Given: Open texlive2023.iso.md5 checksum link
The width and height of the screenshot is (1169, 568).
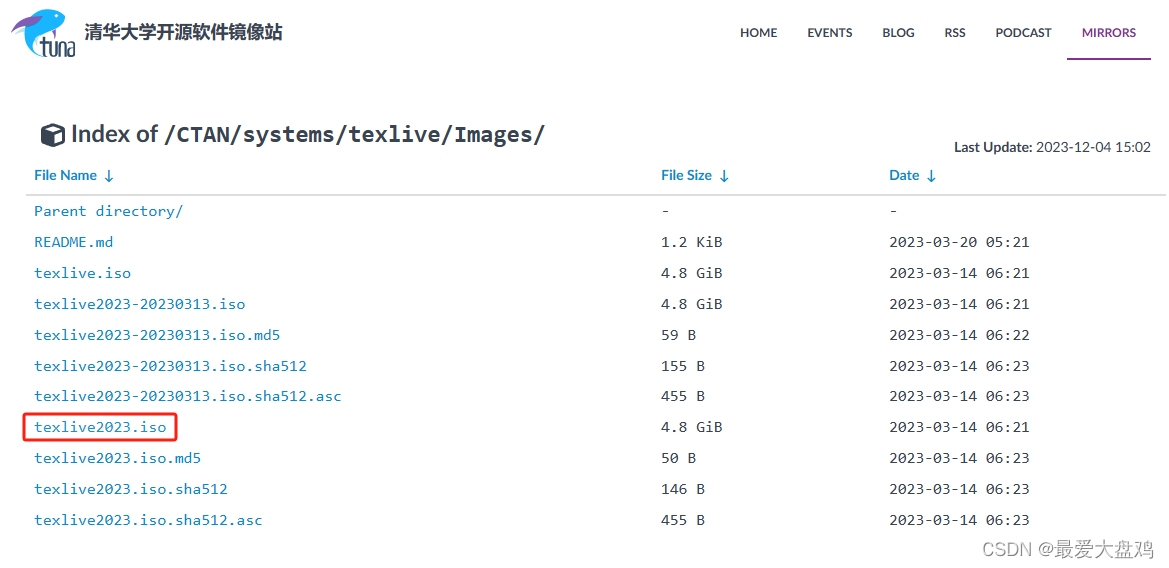Looking at the screenshot, I should click(x=118, y=458).
